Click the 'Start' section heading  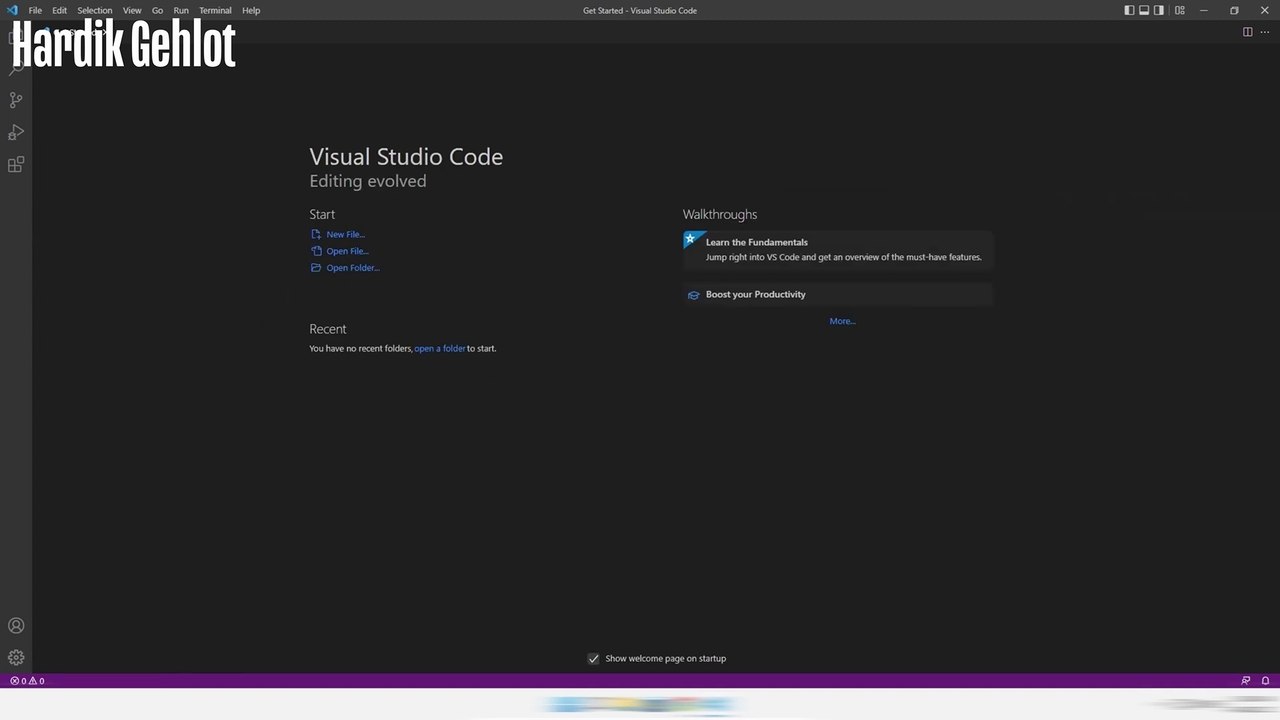pyautogui.click(x=322, y=214)
